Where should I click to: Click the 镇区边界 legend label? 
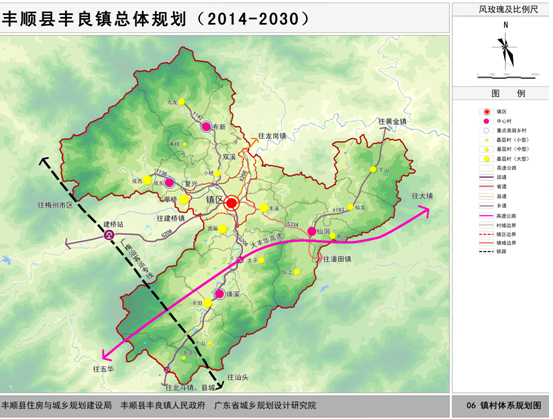click(506, 234)
